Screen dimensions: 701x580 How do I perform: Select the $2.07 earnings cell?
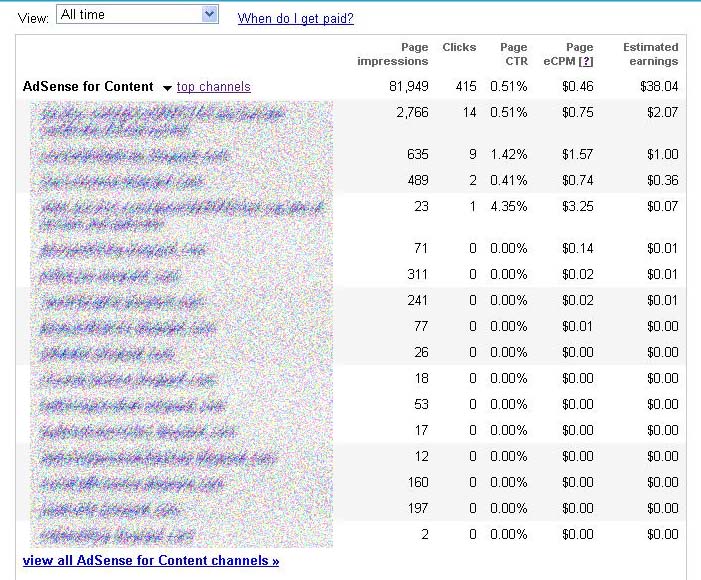point(663,112)
